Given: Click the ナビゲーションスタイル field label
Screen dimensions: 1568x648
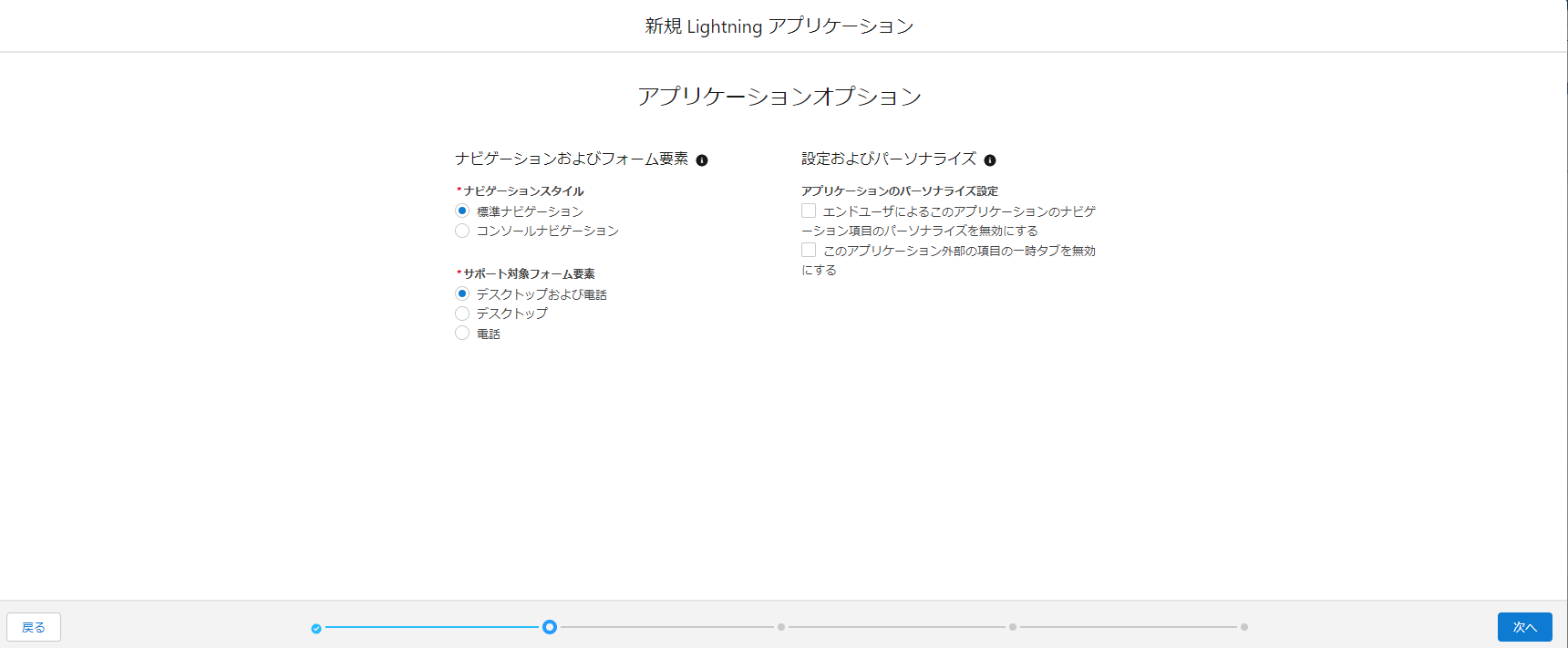Looking at the screenshot, I should 523,190.
